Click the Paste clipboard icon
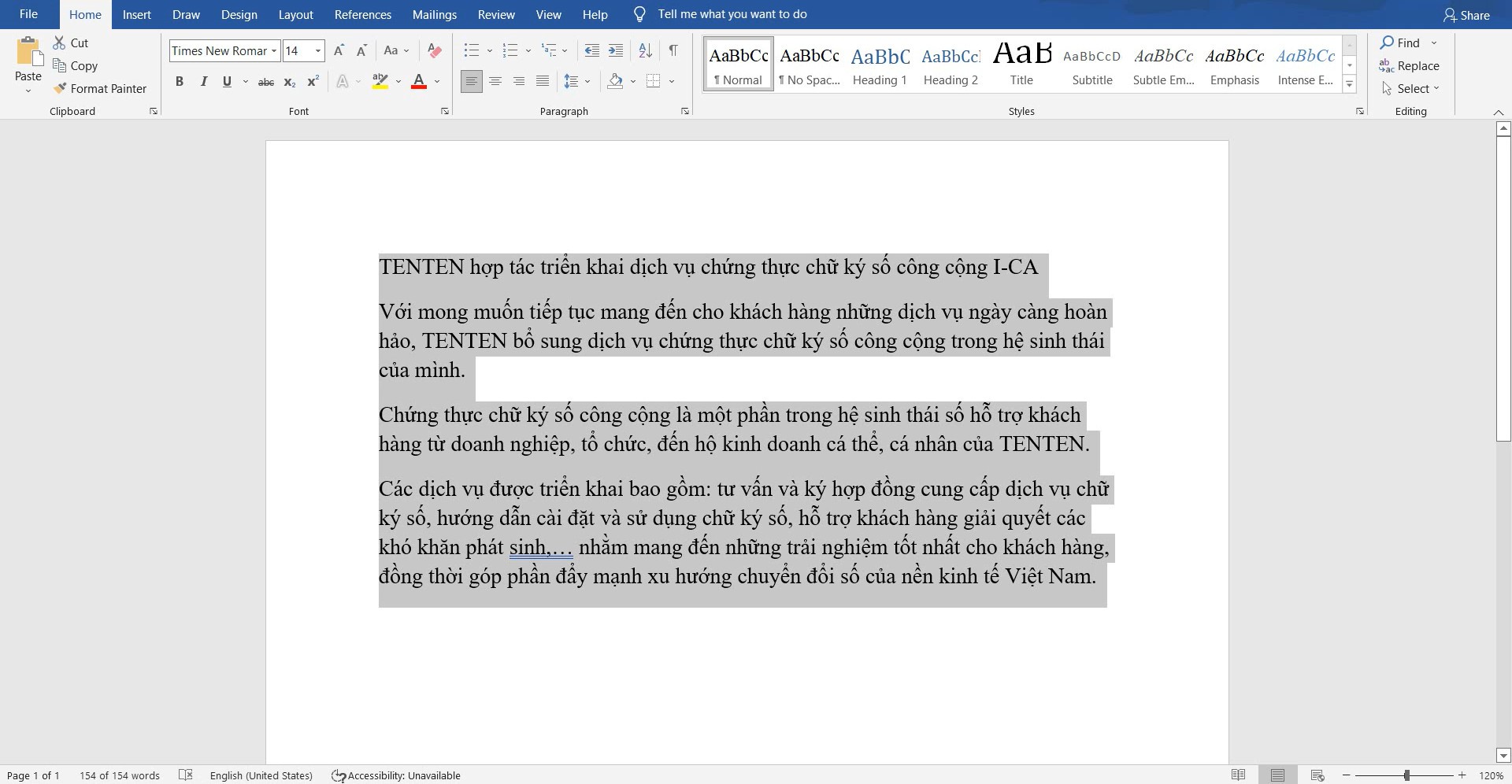 click(x=28, y=52)
